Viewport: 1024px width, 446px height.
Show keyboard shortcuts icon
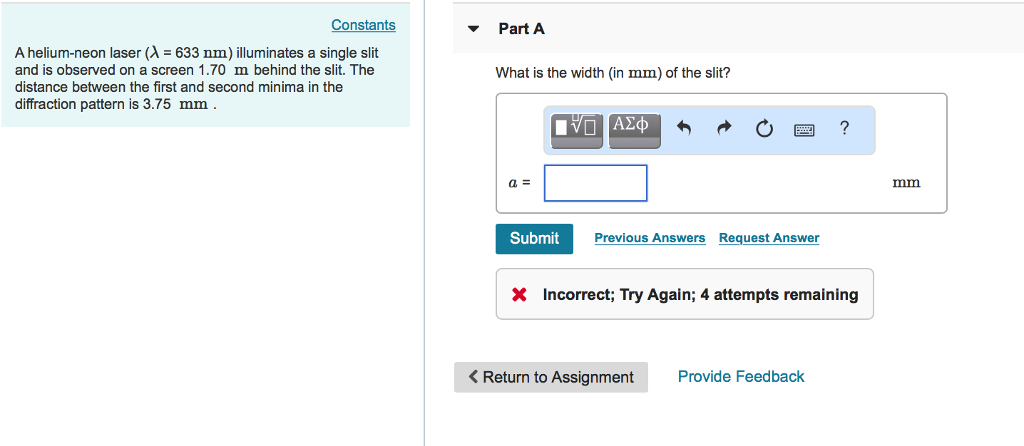(x=805, y=130)
